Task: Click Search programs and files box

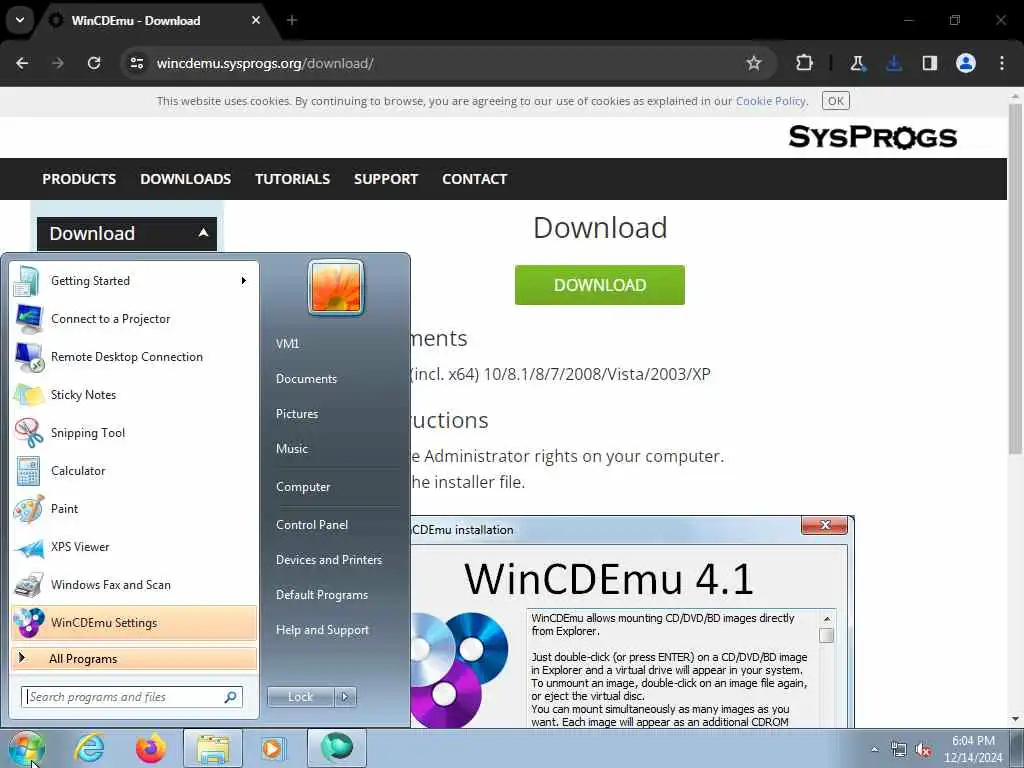Action: point(131,697)
